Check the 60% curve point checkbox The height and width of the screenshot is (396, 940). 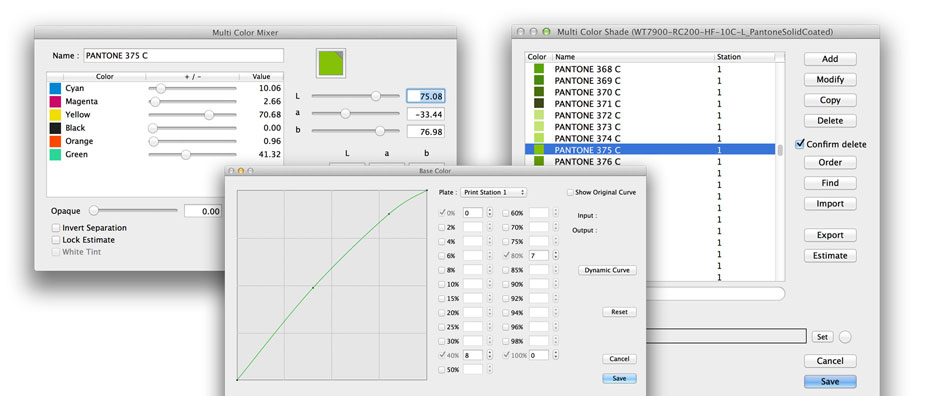(x=505, y=213)
